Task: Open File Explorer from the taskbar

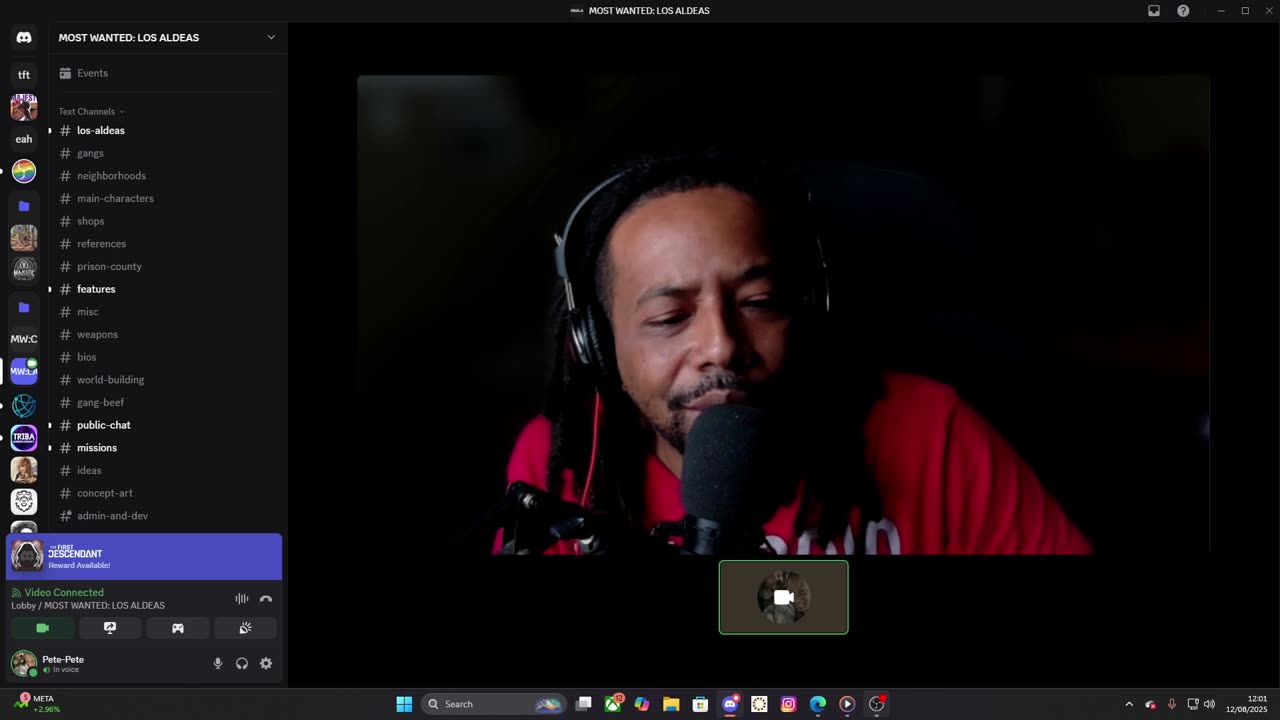Action: pos(671,704)
